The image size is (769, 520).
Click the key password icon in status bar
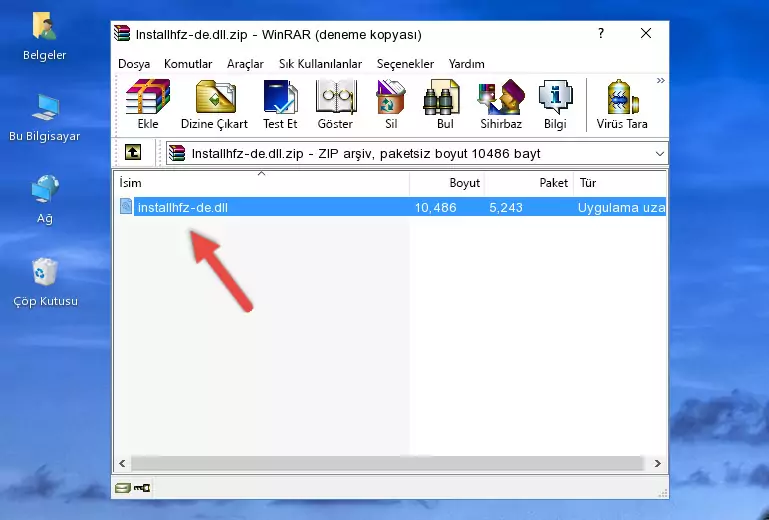[142, 488]
